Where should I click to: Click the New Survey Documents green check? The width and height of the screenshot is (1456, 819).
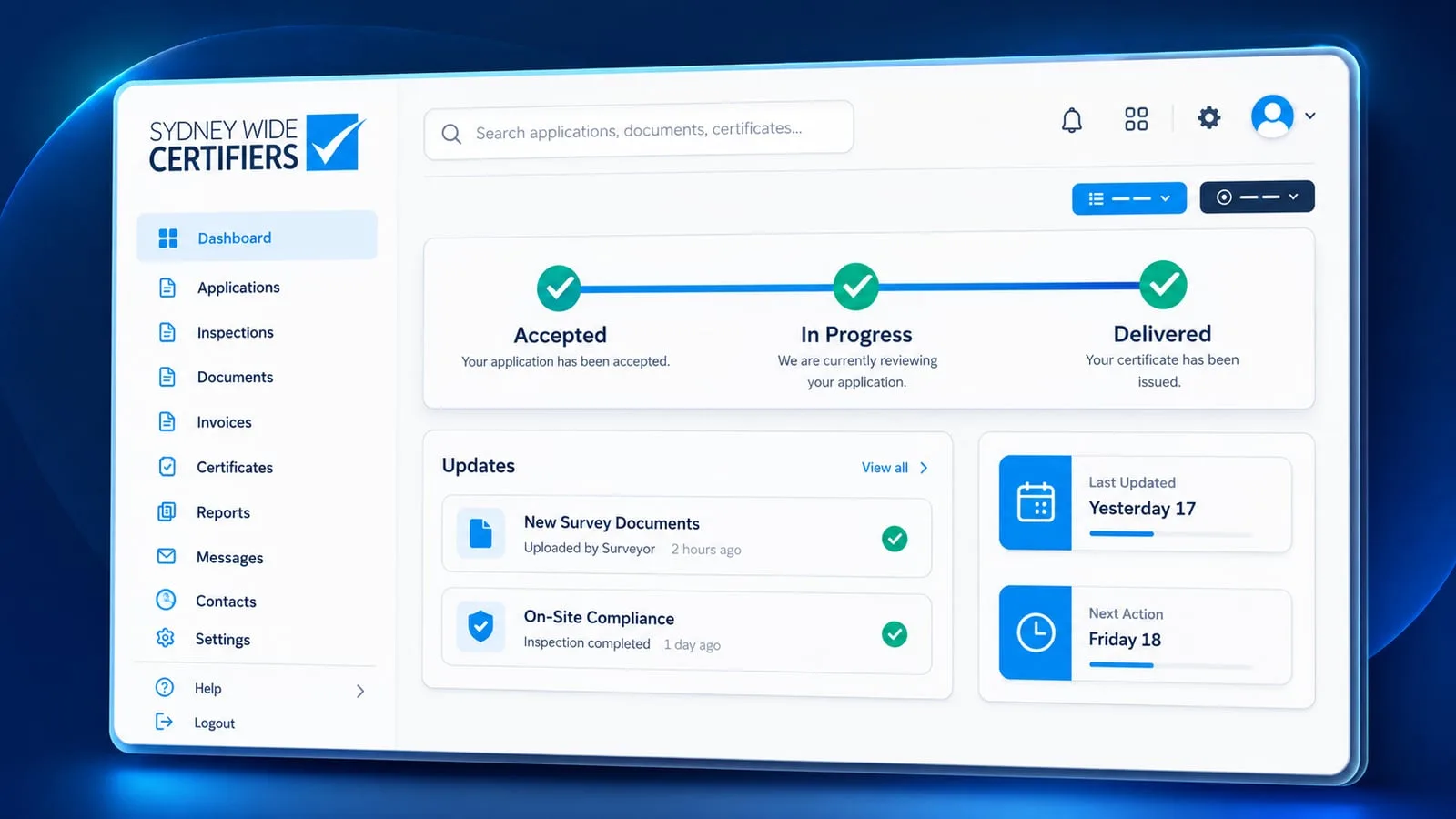click(895, 539)
